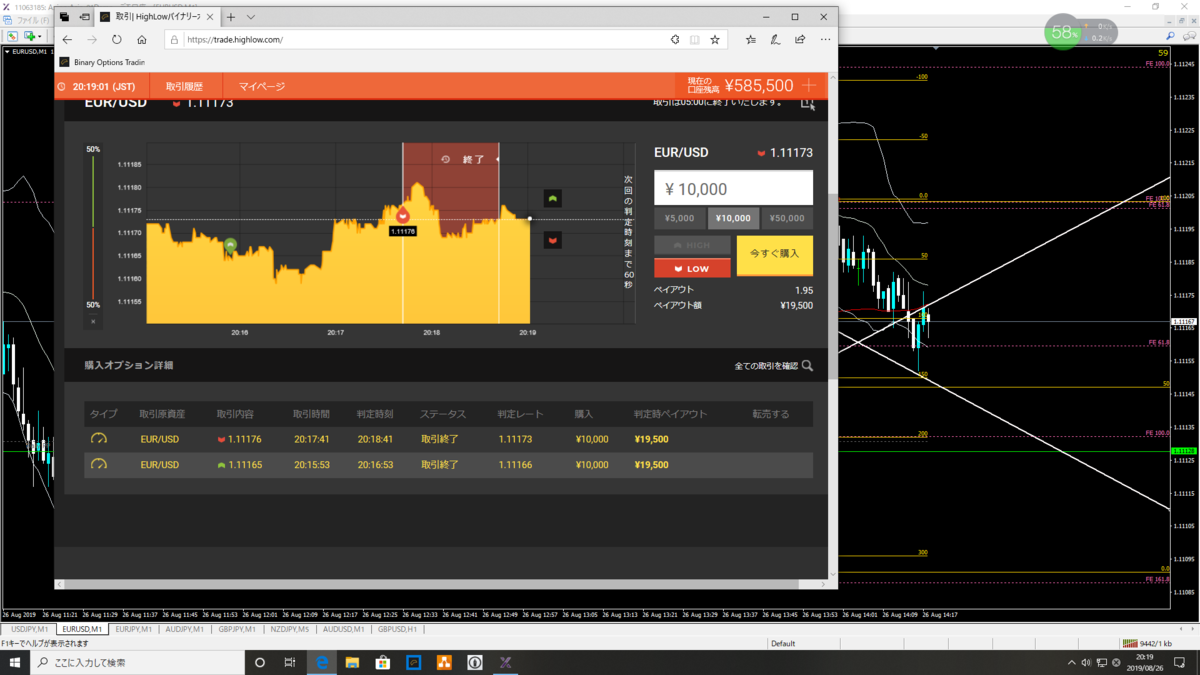Image resolution: width=1200 pixels, height=675 pixels.
Task: Switch to the USDJPY,M1 chart tab
Action: (29, 629)
